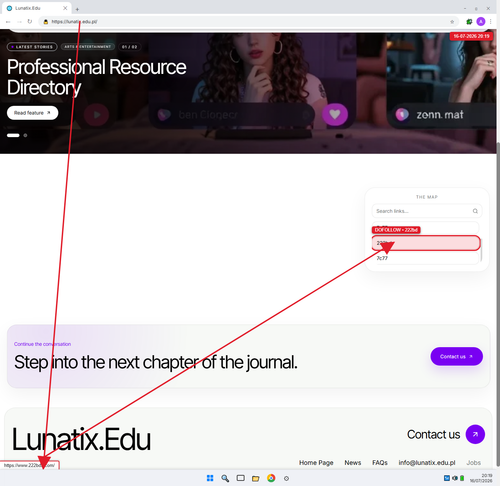Open File Explorer from taskbar
Image resolution: width=500 pixels, height=486 pixels.
click(x=256, y=478)
